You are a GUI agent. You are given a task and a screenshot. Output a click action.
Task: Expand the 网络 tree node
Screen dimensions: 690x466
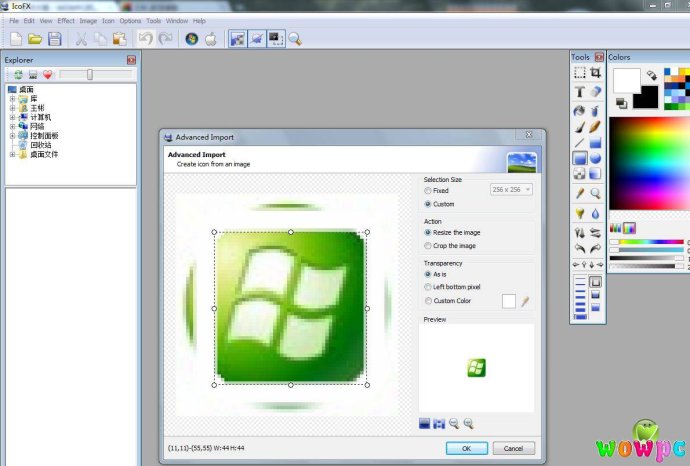click(12, 126)
